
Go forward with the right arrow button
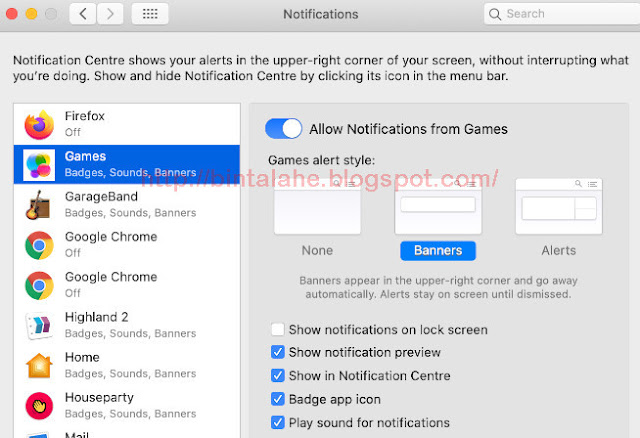pos(110,14)
